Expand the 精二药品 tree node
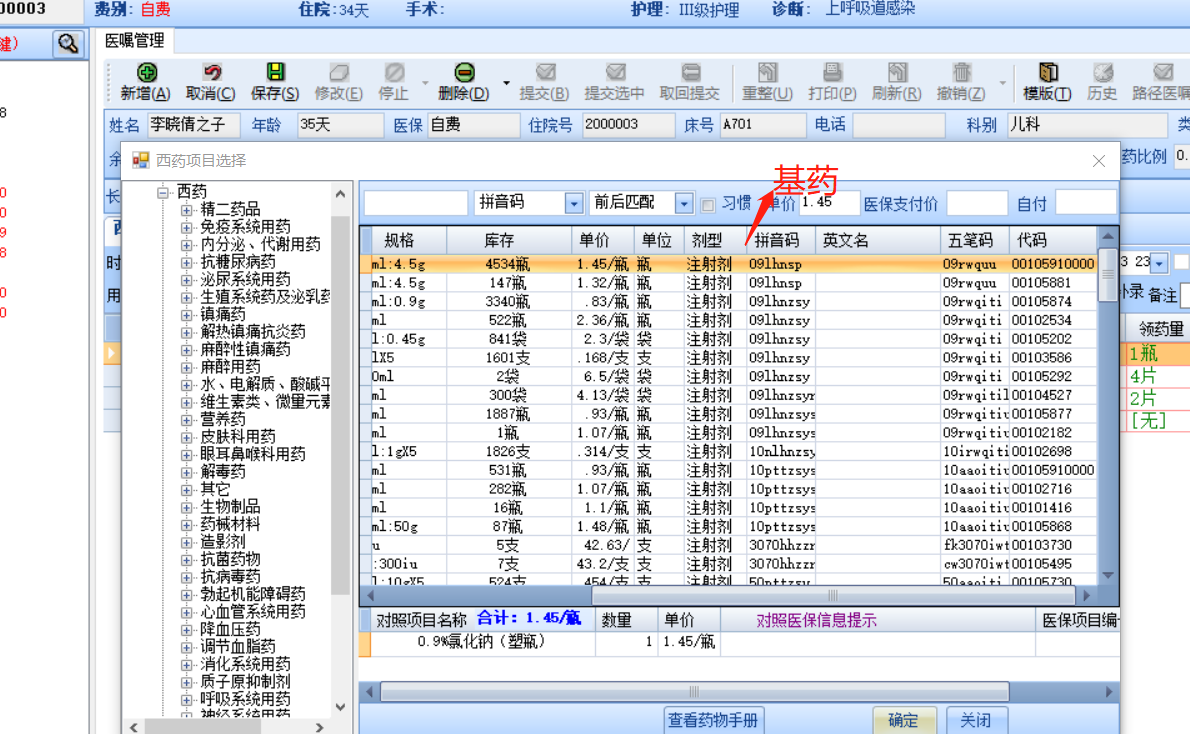 (x=186, y=209)
